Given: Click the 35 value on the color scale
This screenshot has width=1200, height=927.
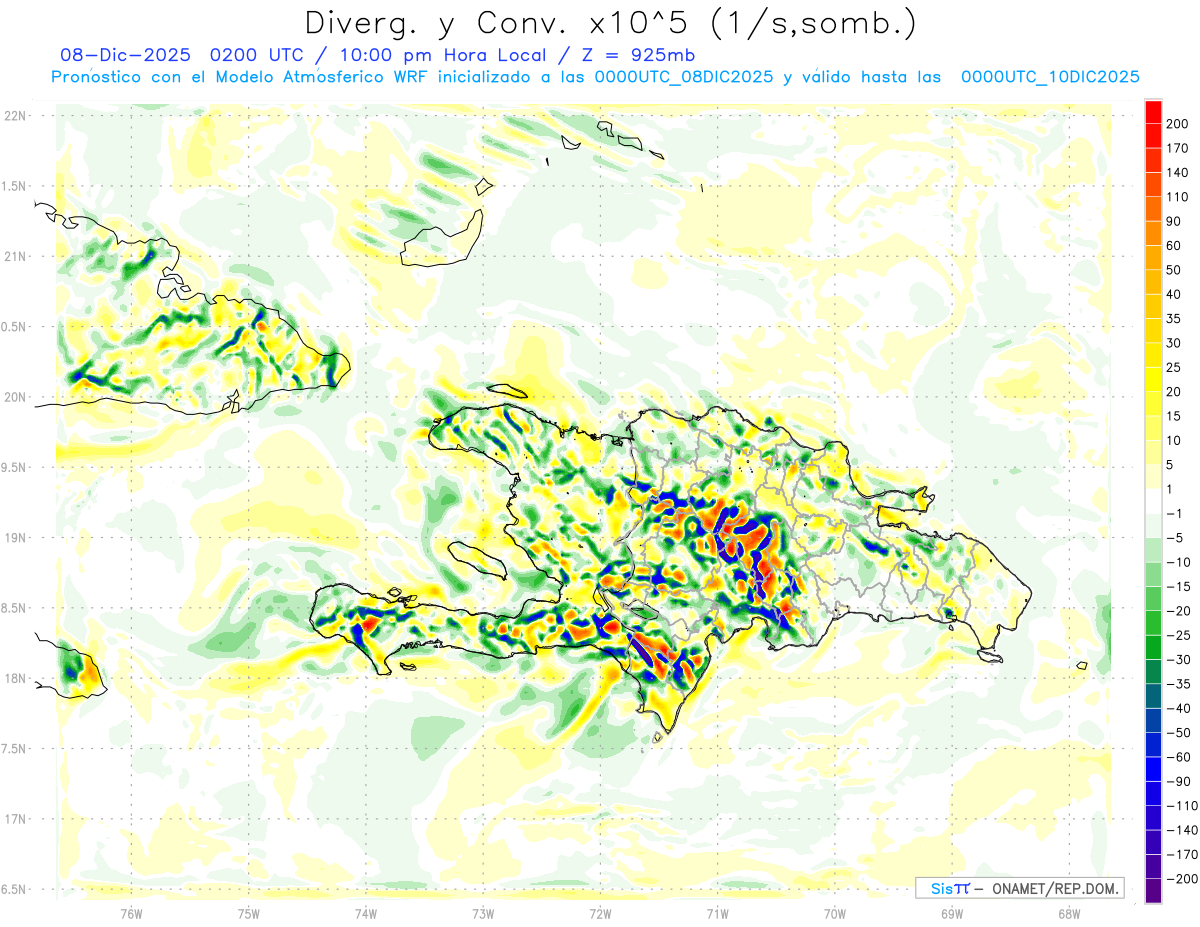Looking at the screenshot, I should click(1174, 319).
